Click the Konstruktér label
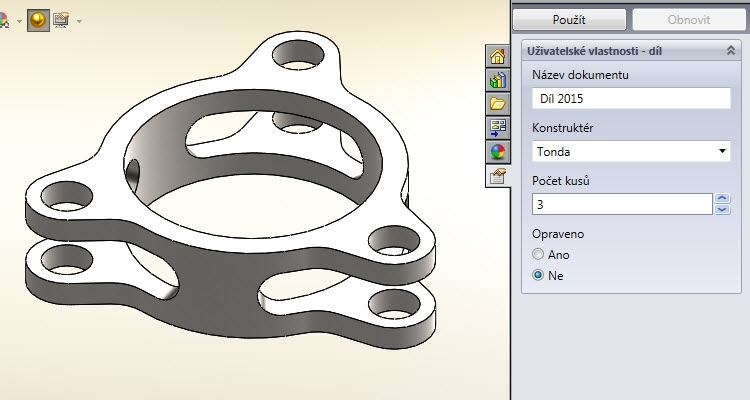The width and height of the screenshot is (750, 400). 562,128
